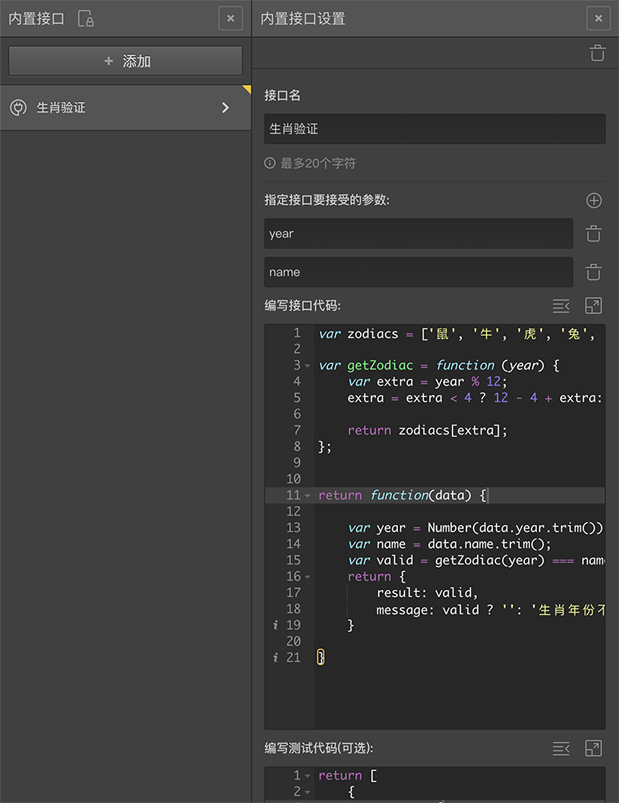
Task: Delete this interface via top trash icon
Action: [x=597, y=53]
